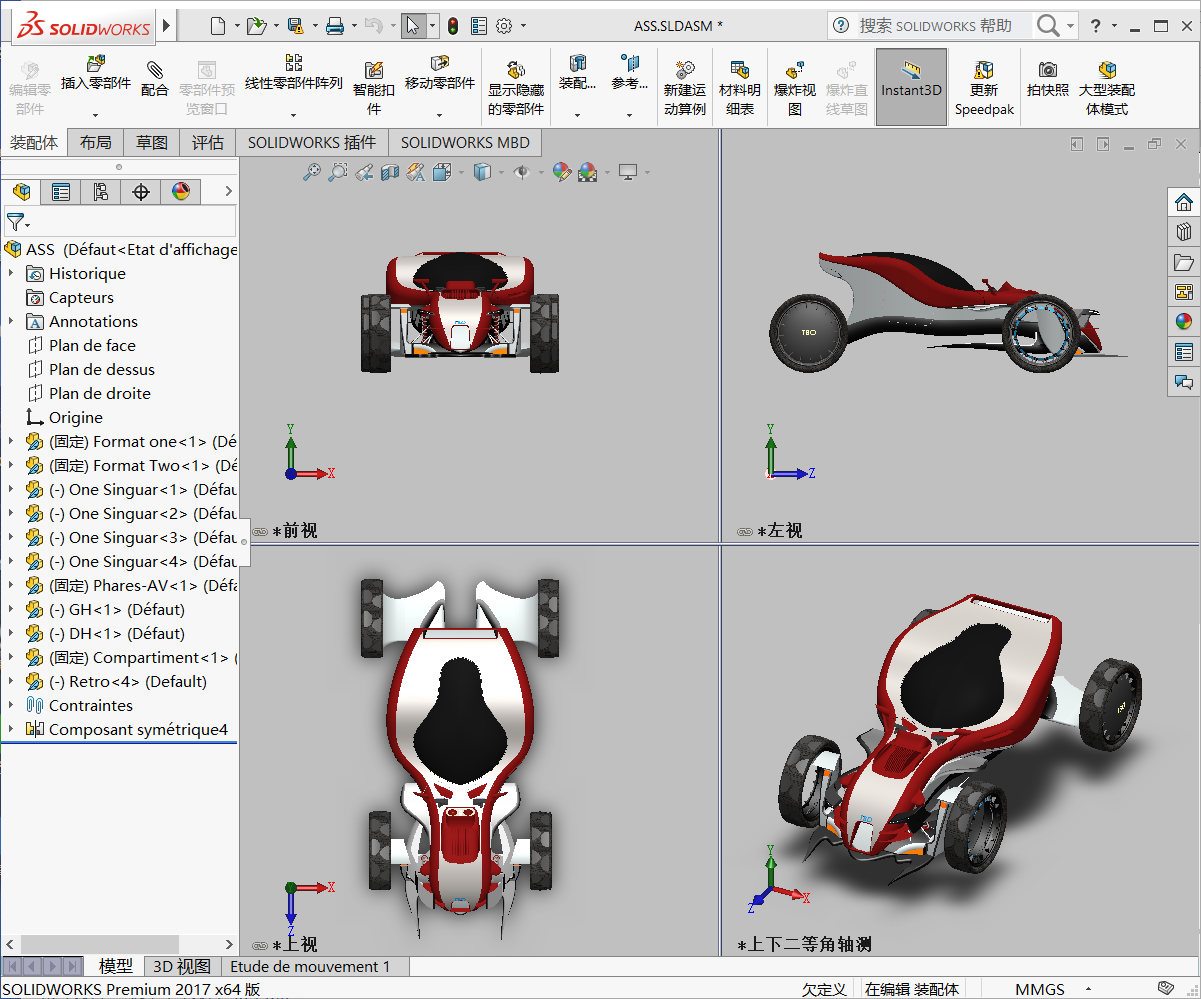Image resolution: width=1201 pixels, height=999 pixels.
Task: Select Origine in the feature tree
Action: tap(76, 417)
